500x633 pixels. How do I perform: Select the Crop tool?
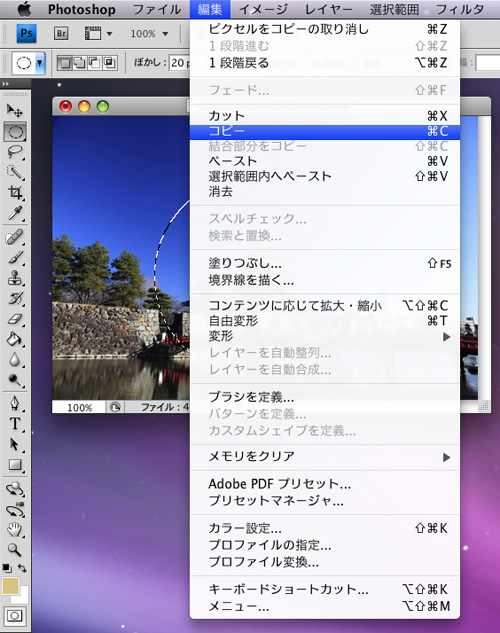pyautogui.click(x=15, y=193)
